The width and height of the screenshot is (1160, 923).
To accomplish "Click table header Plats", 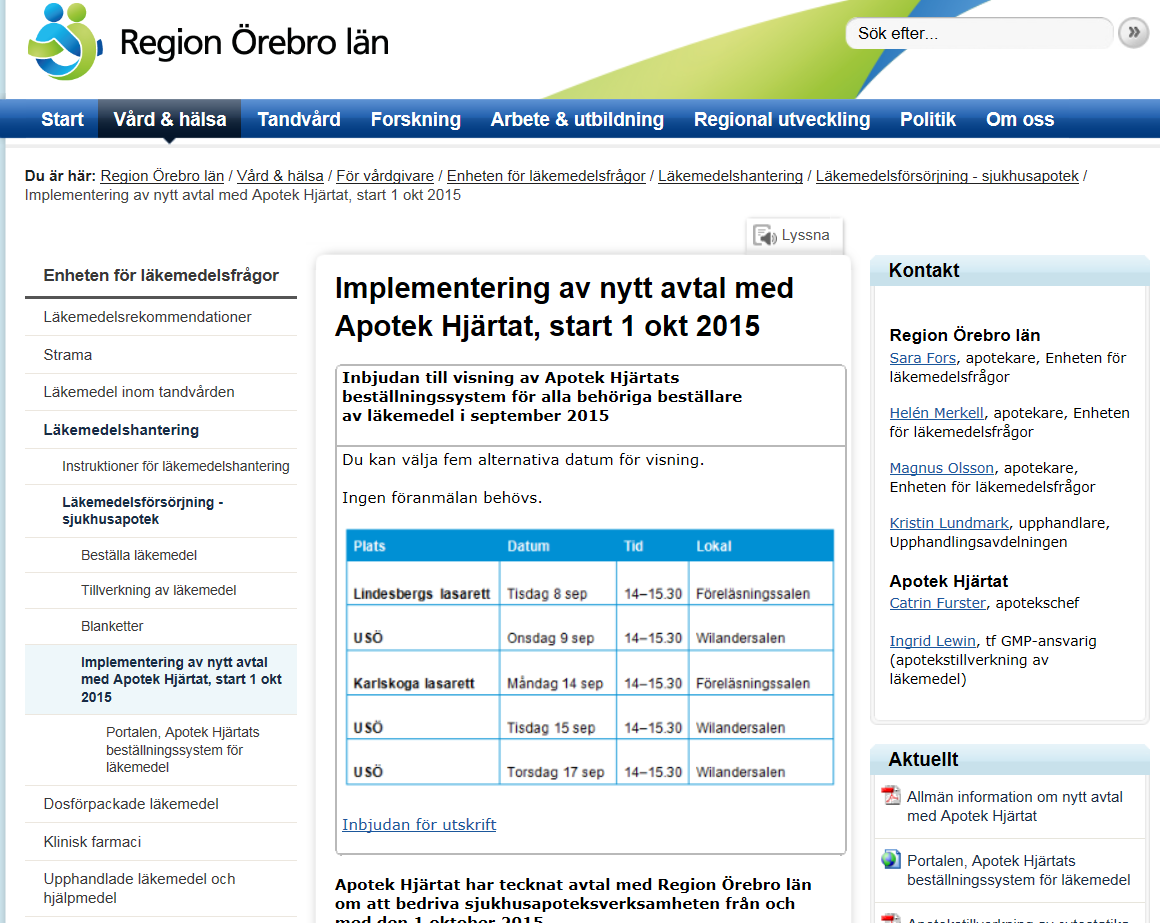I will click(x=369, y=546).
